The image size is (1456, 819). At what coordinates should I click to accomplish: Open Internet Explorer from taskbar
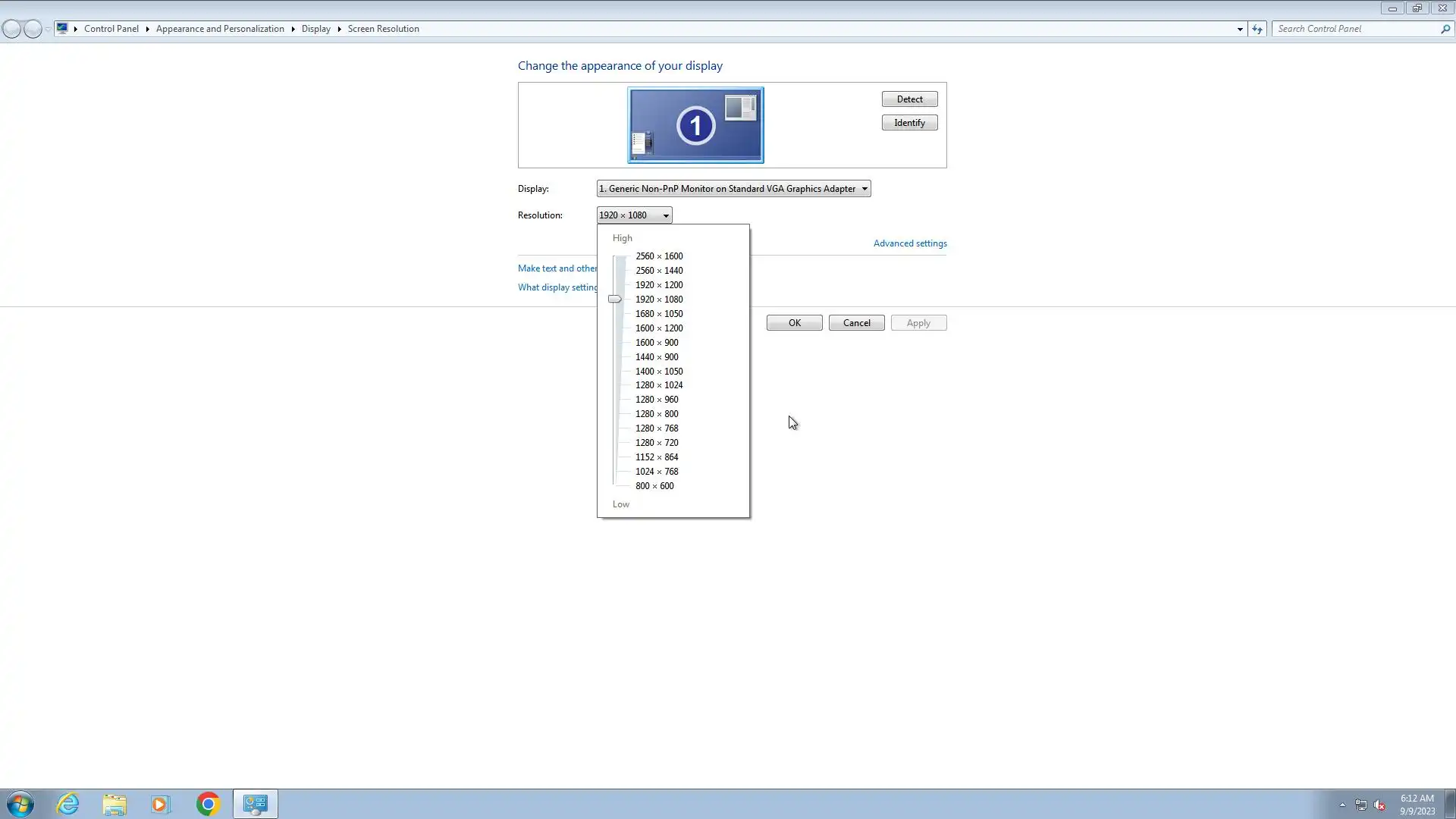[x=68, y=804]
